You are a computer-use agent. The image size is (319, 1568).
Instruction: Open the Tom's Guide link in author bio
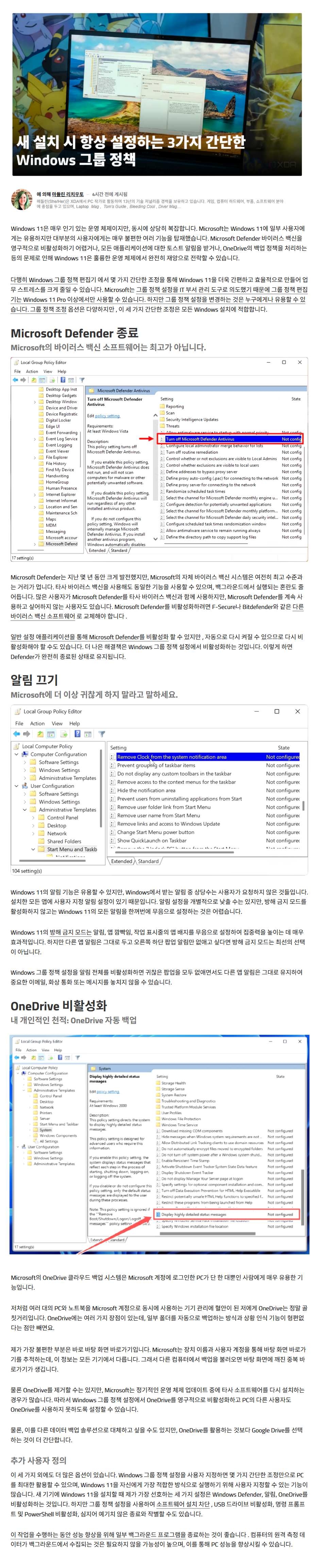(x=115, y=206)
